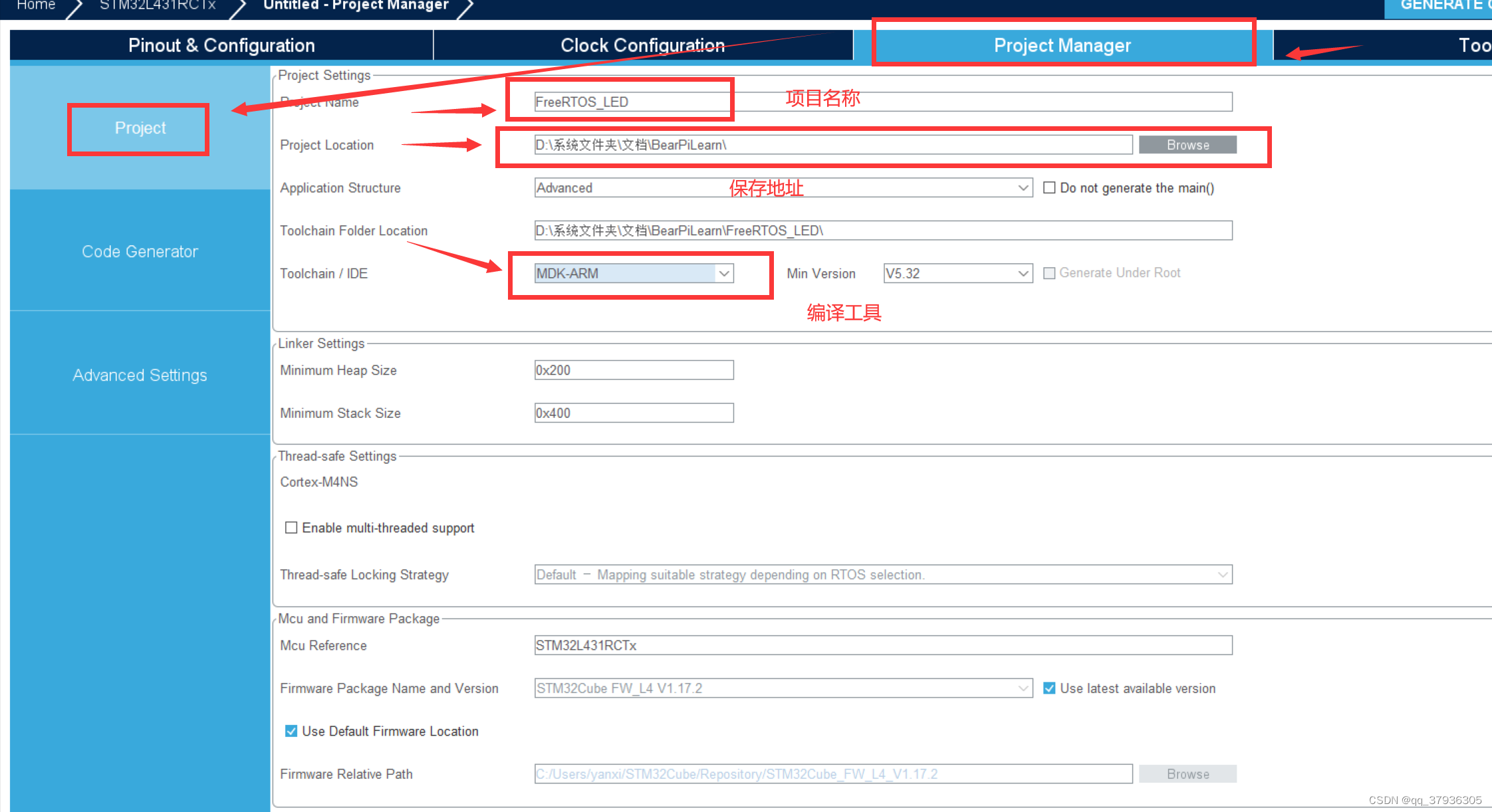This screenshot has height=812, width=1492.
Task: Open the Project Manager tab
Action: [1062, 45]
